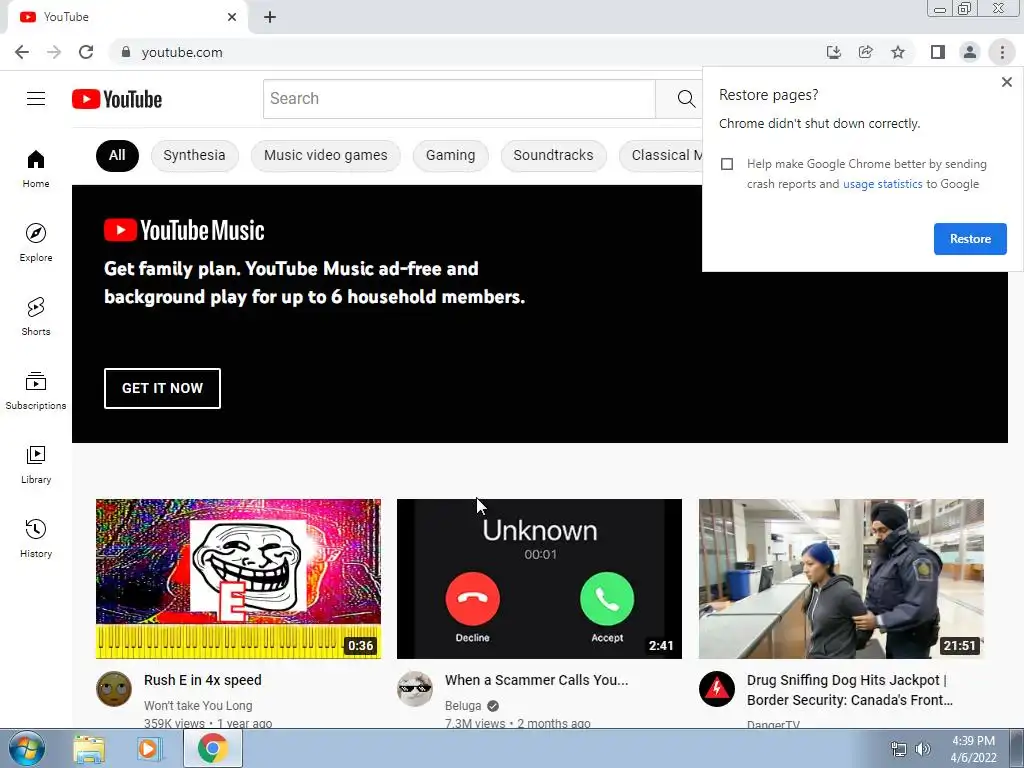This screenshot has width=1024, height=768.
Task: Click DangerTV channel avatar
Action: [716, 689]
